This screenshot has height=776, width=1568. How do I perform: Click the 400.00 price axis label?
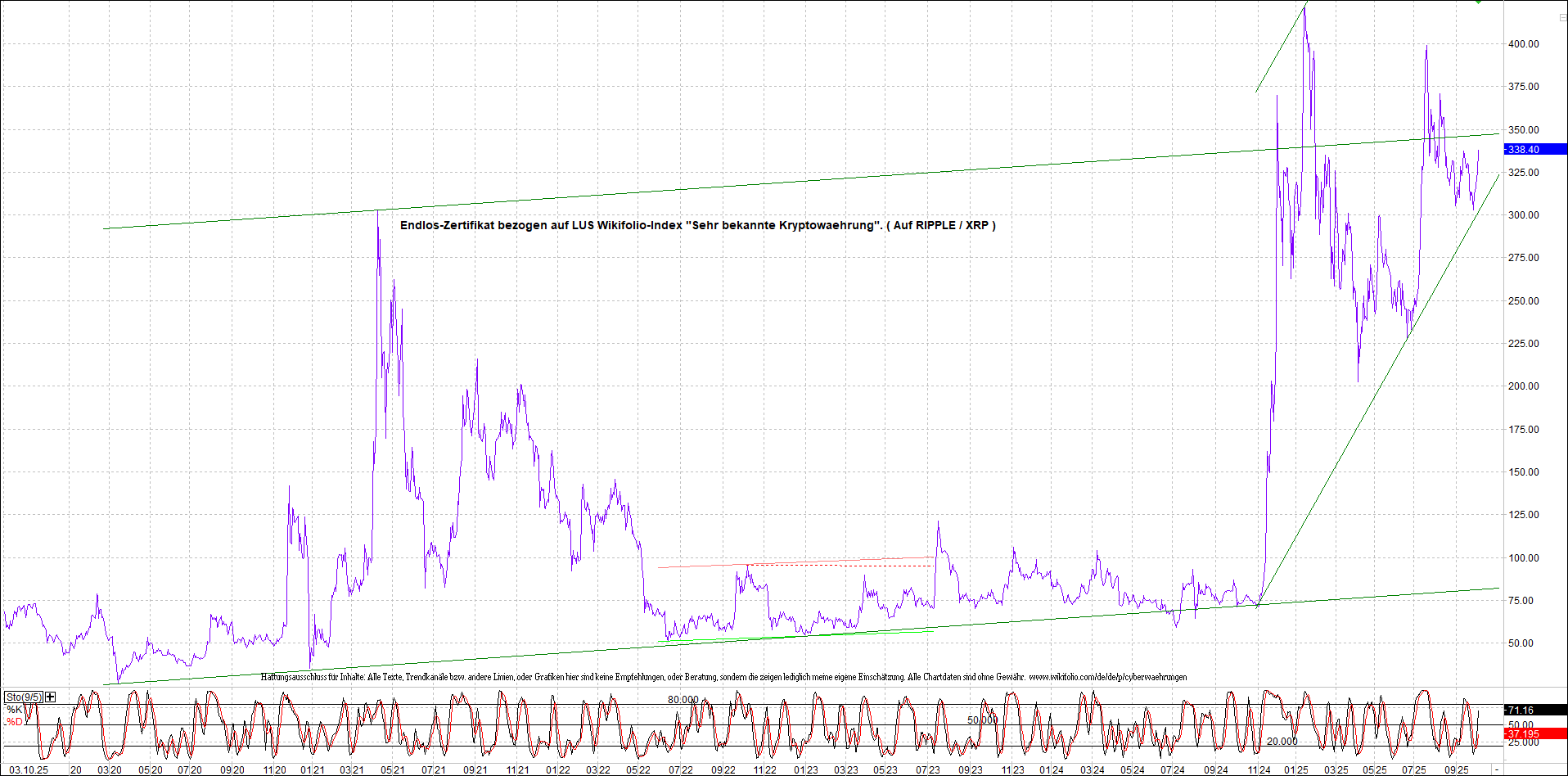(x=1523, y=44)
